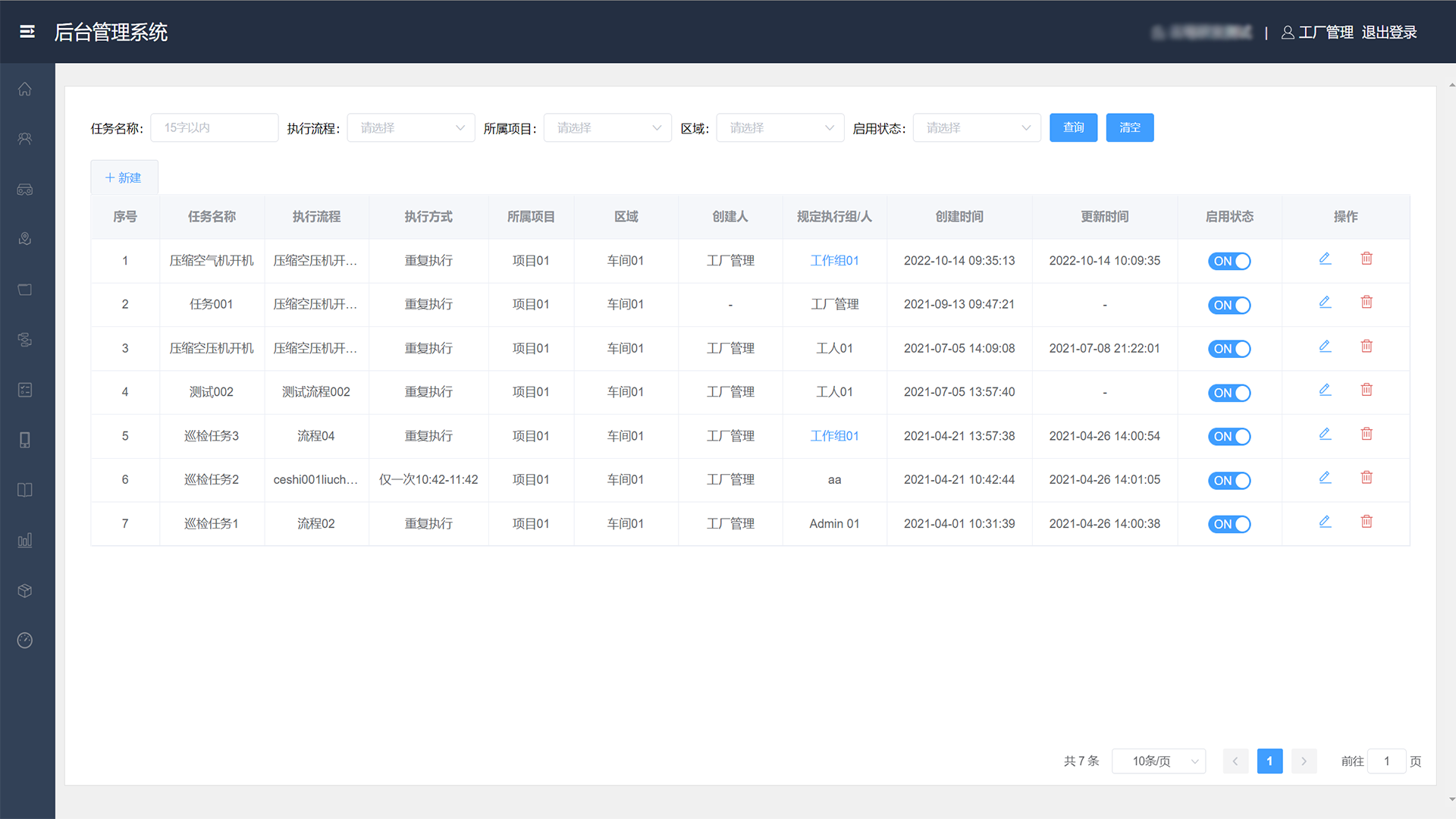The height and width of the screenshot is (819, 1456).
Task: Click the 工厂管理 user name in header
Action: click(x=1326, y=32)
